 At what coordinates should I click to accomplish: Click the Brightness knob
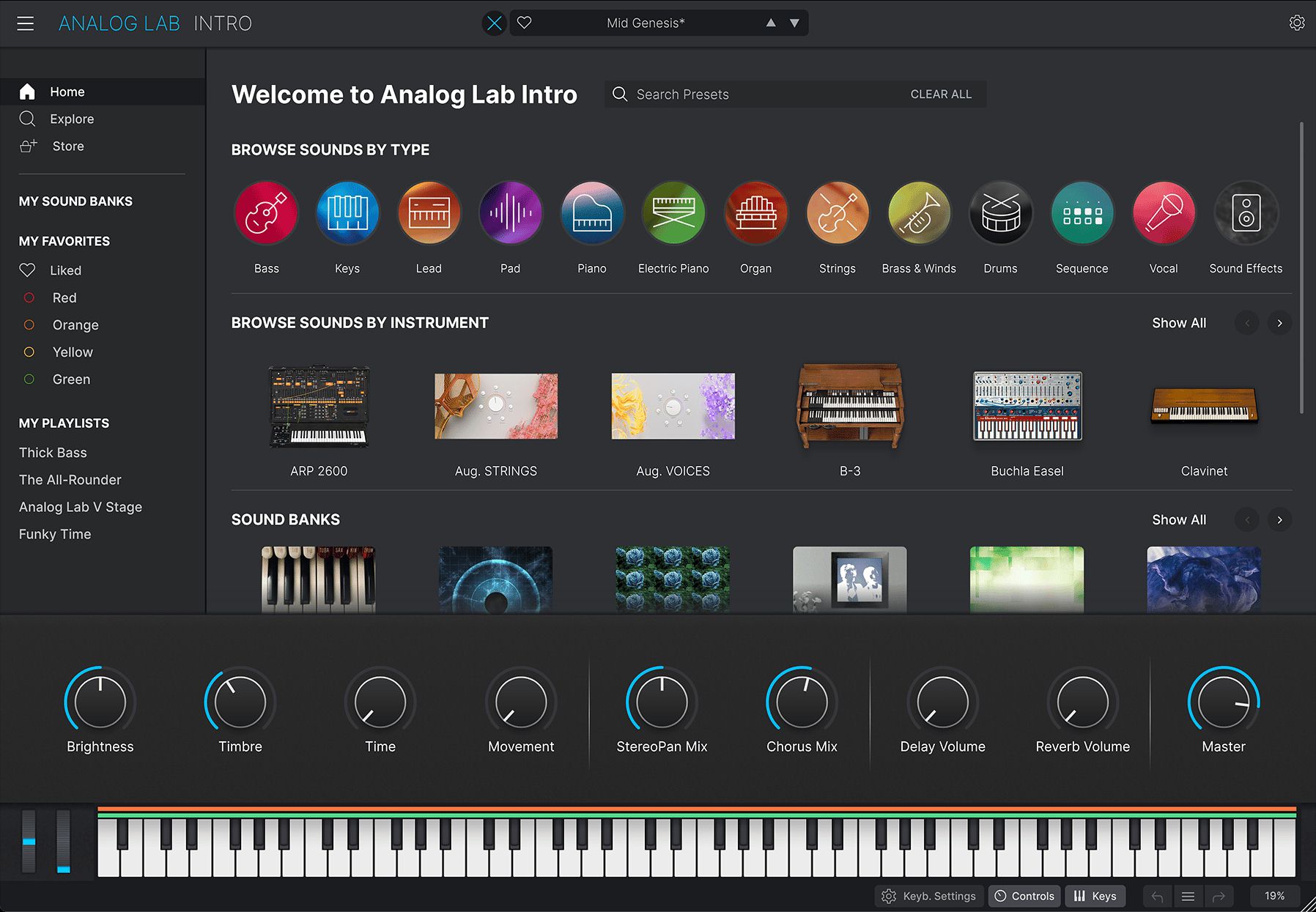(x=100, y=701)
